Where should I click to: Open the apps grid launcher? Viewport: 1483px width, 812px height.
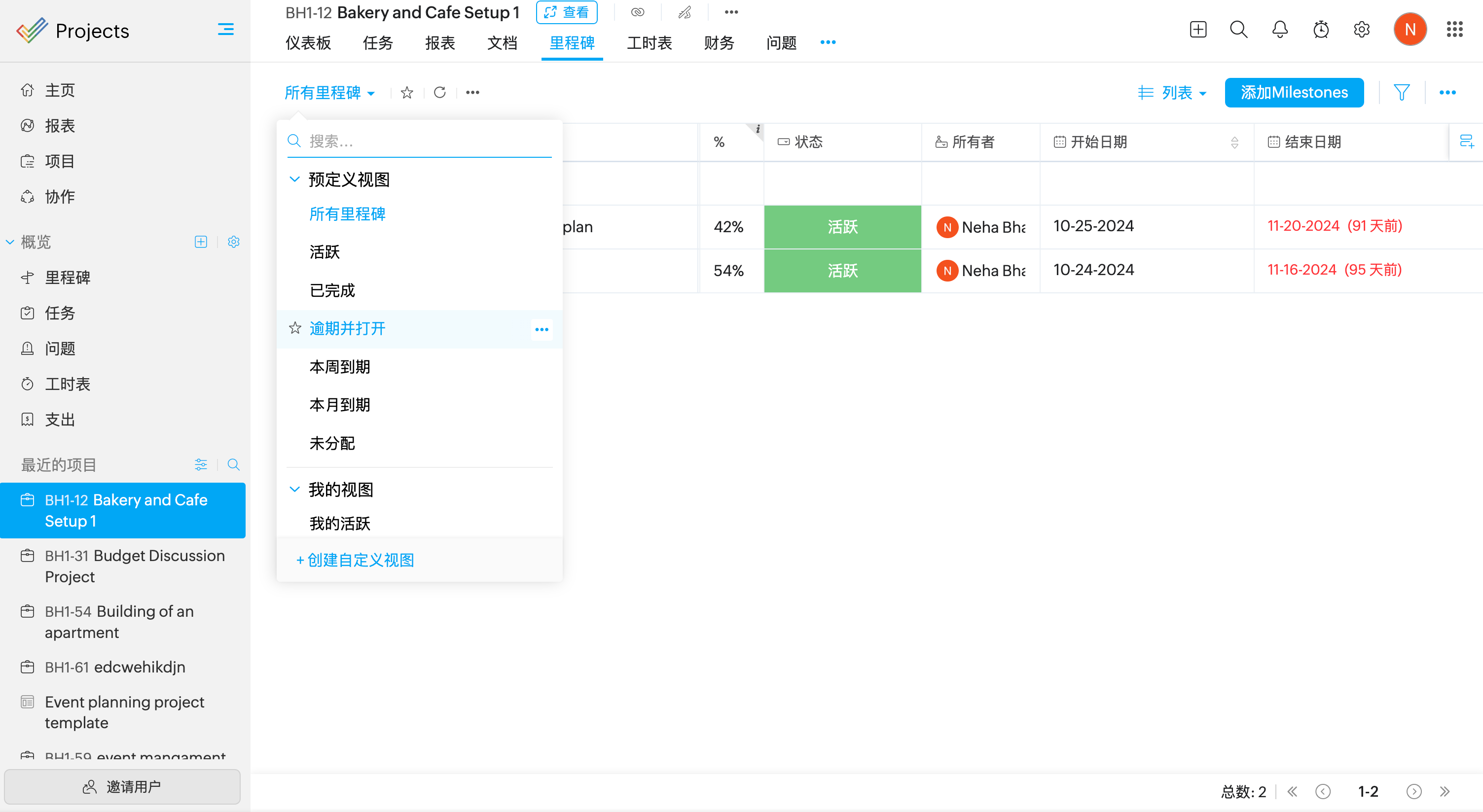coord(1454,30)
